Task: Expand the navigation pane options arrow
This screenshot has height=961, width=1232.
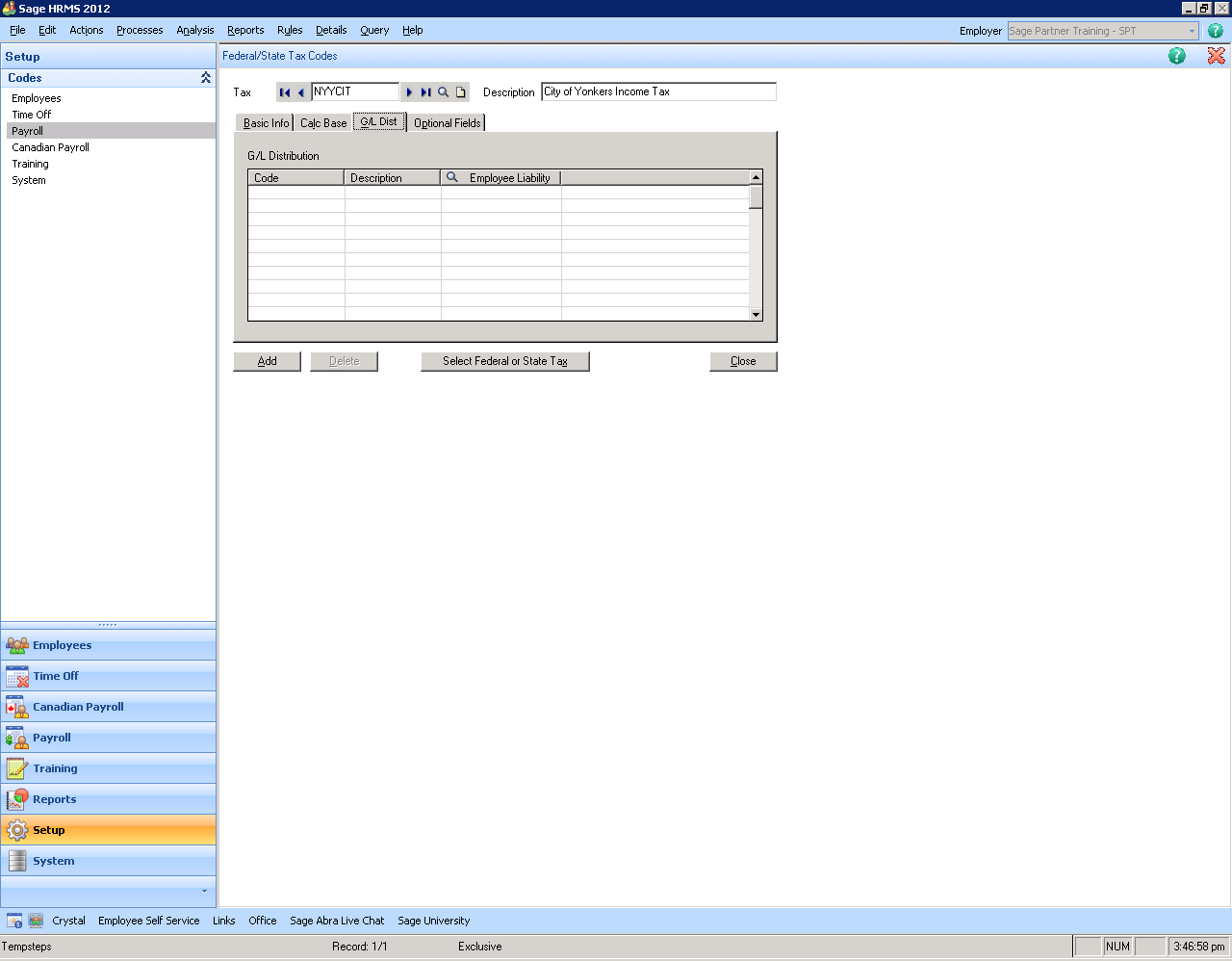Action: pyautogui.click(x=204, y=891)
